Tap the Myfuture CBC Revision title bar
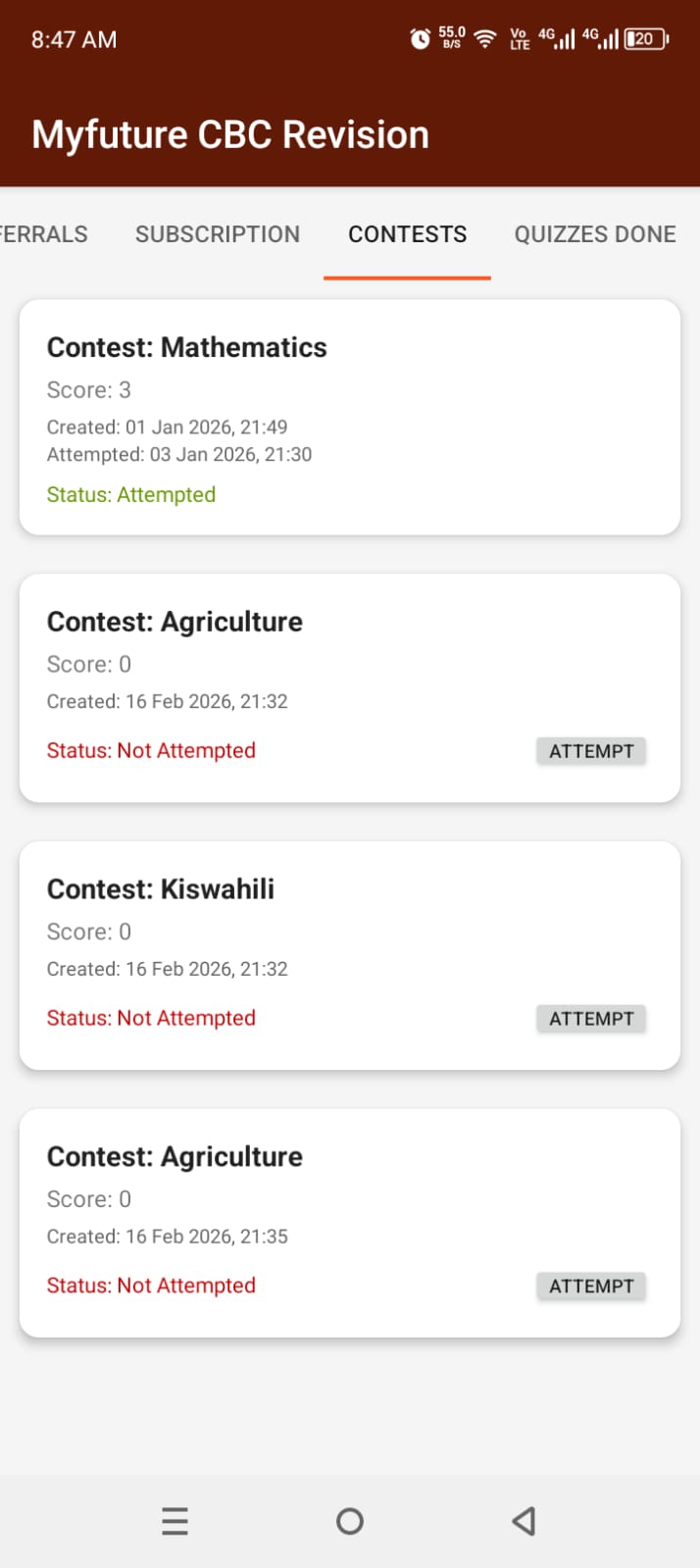Image resolution: width=700 pixels, height=1568 pixels. (230, 134)
